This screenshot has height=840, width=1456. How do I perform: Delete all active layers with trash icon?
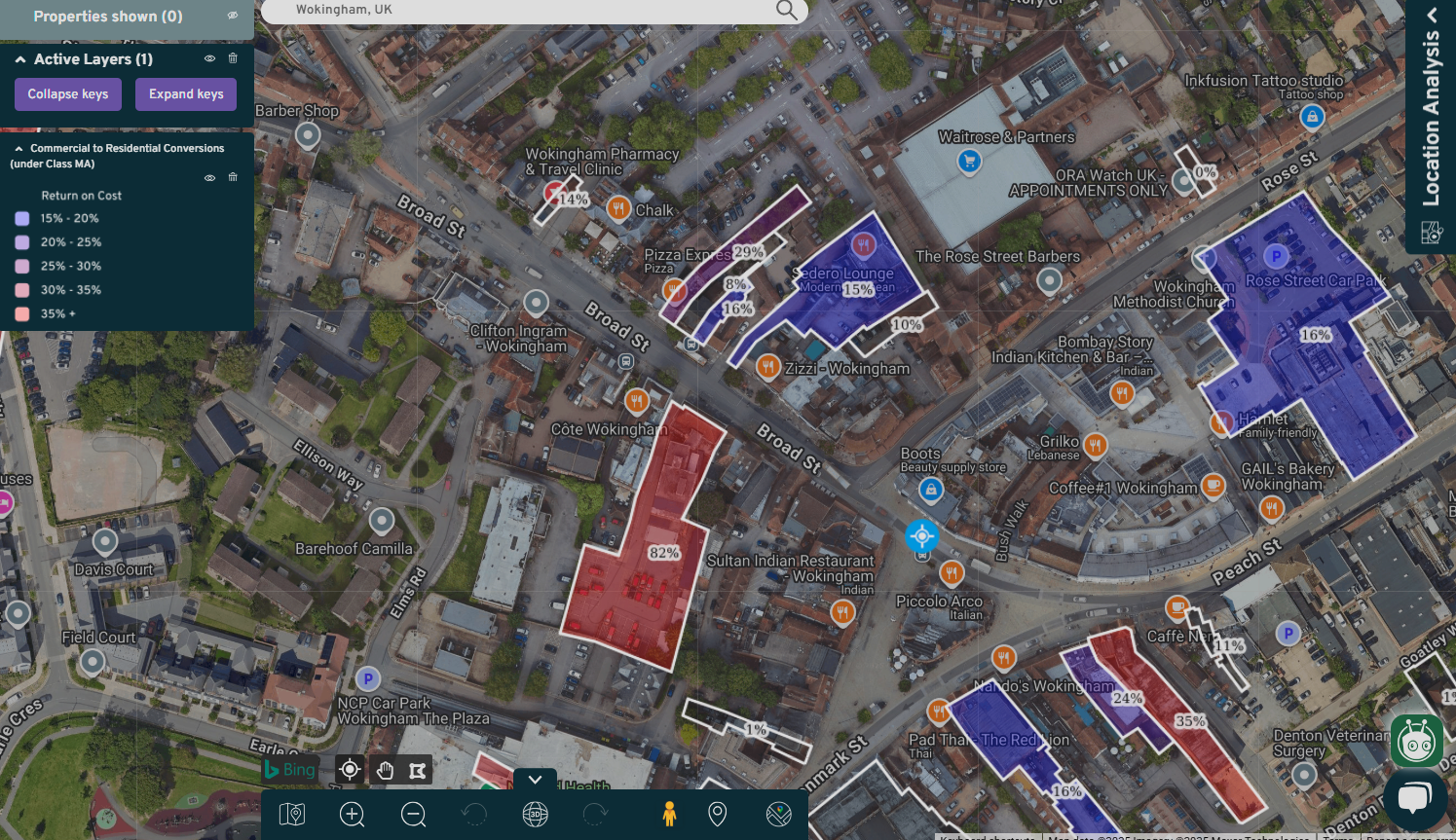[x=233, y=58]
